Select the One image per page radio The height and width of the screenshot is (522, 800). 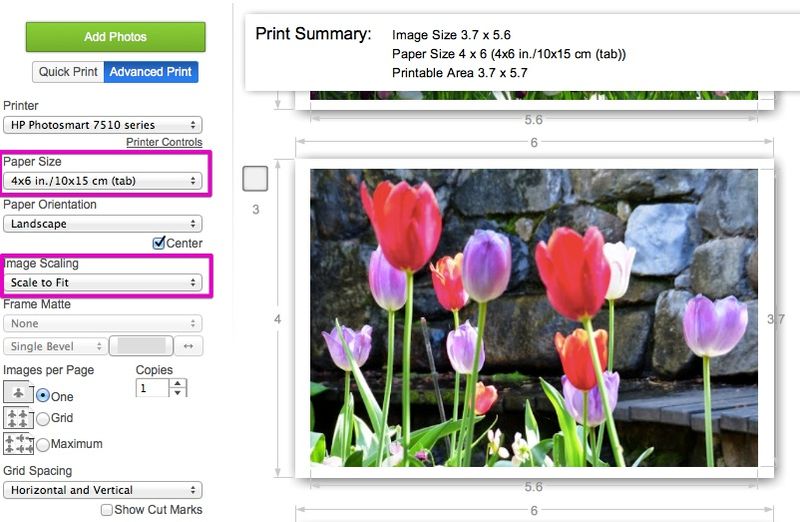[x=43, y=396]
